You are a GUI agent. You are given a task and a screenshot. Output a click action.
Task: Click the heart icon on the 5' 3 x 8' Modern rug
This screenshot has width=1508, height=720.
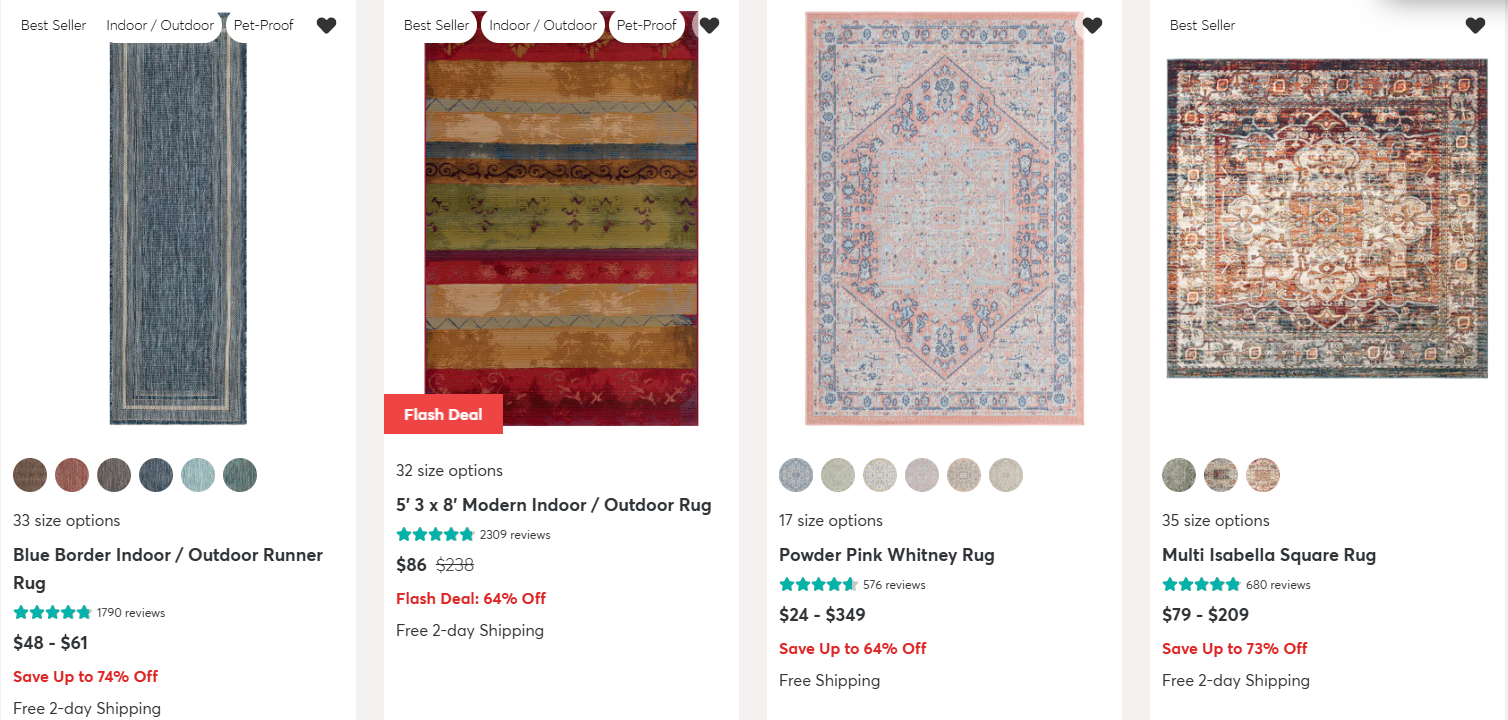(x=709, y=25)
